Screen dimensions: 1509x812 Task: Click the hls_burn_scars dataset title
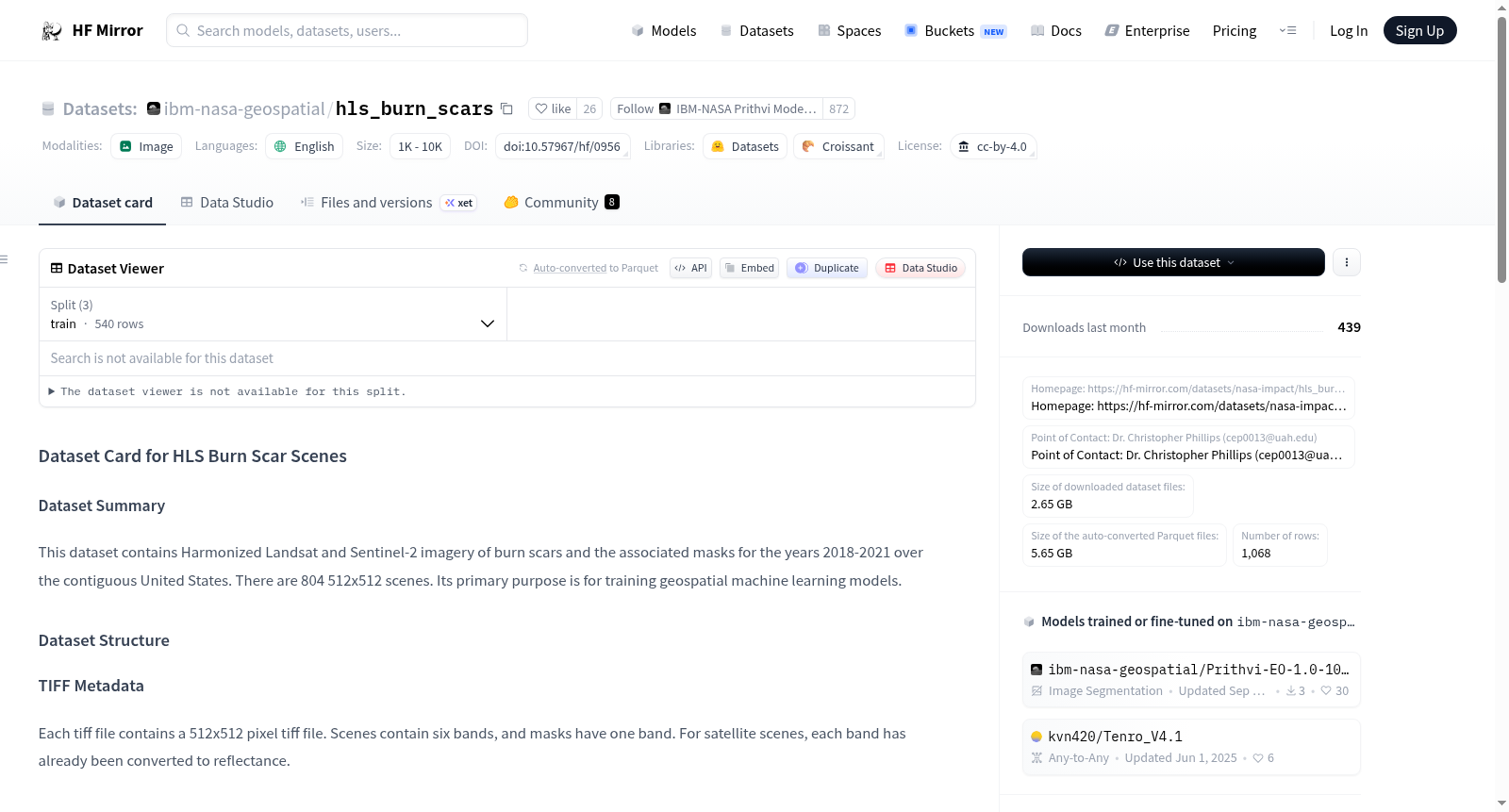(x=414, y=108)
